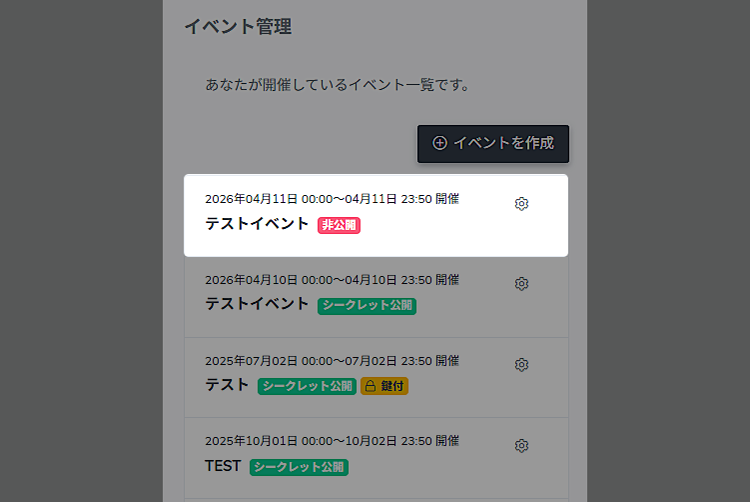The image size is (750, 502).
Task: Click シークレット公開 badge on the 04月10日 event
Action: click(367, 305)
